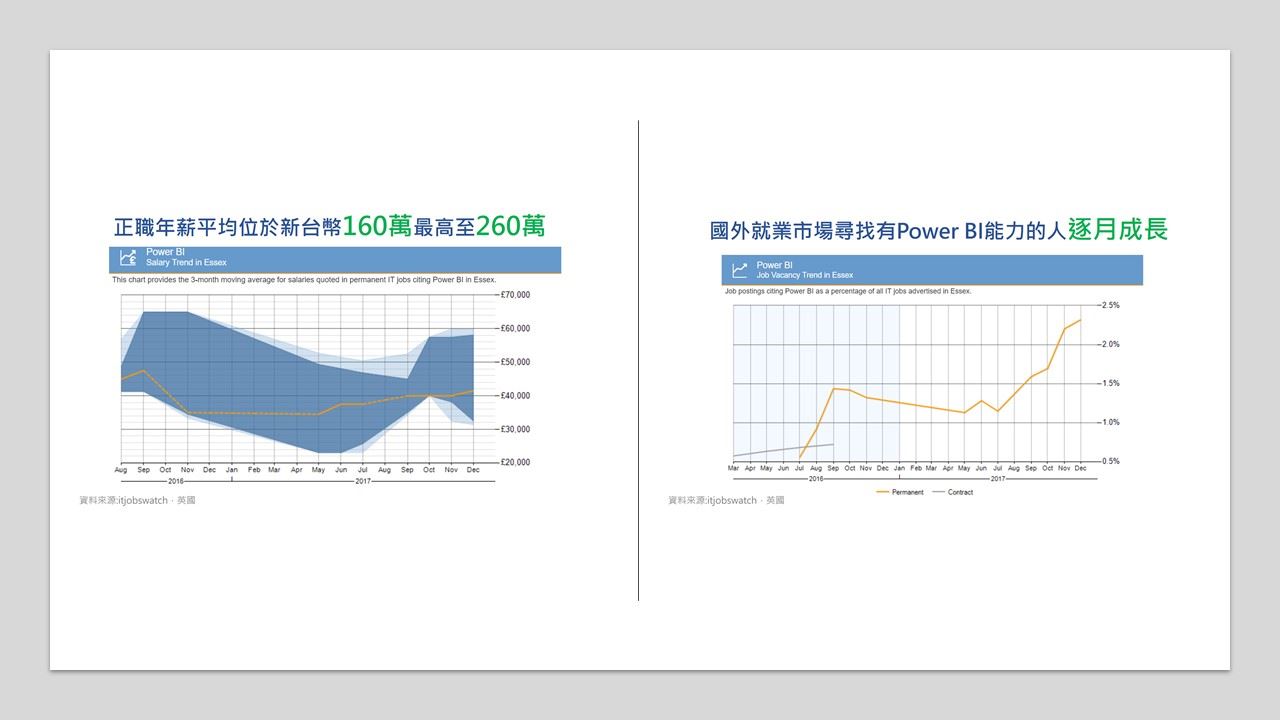Click the left itjobswatch source caption
Image resolution: width=1280 pixels, height=720 pixels.
pos(137,500)
